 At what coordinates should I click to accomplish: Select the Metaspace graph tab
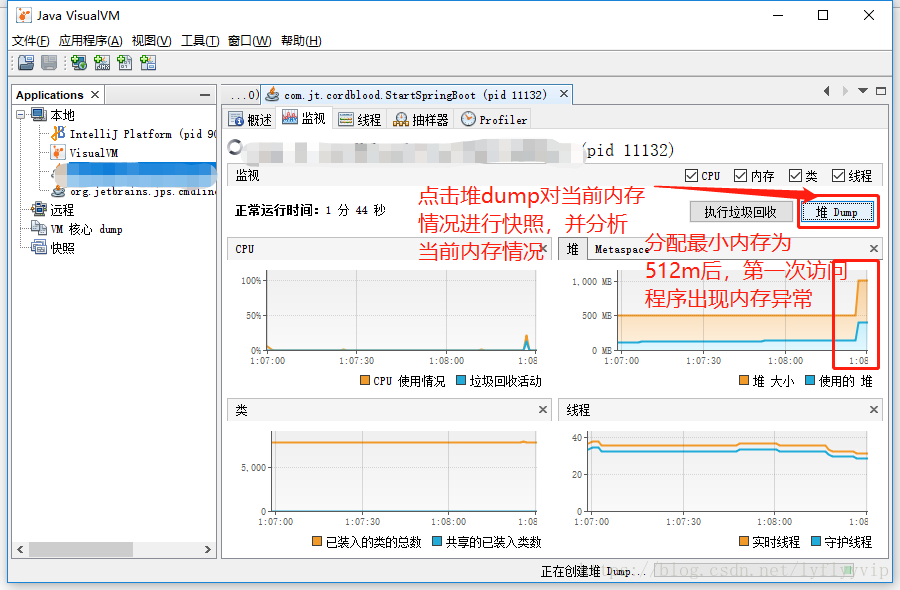point(621,249)
